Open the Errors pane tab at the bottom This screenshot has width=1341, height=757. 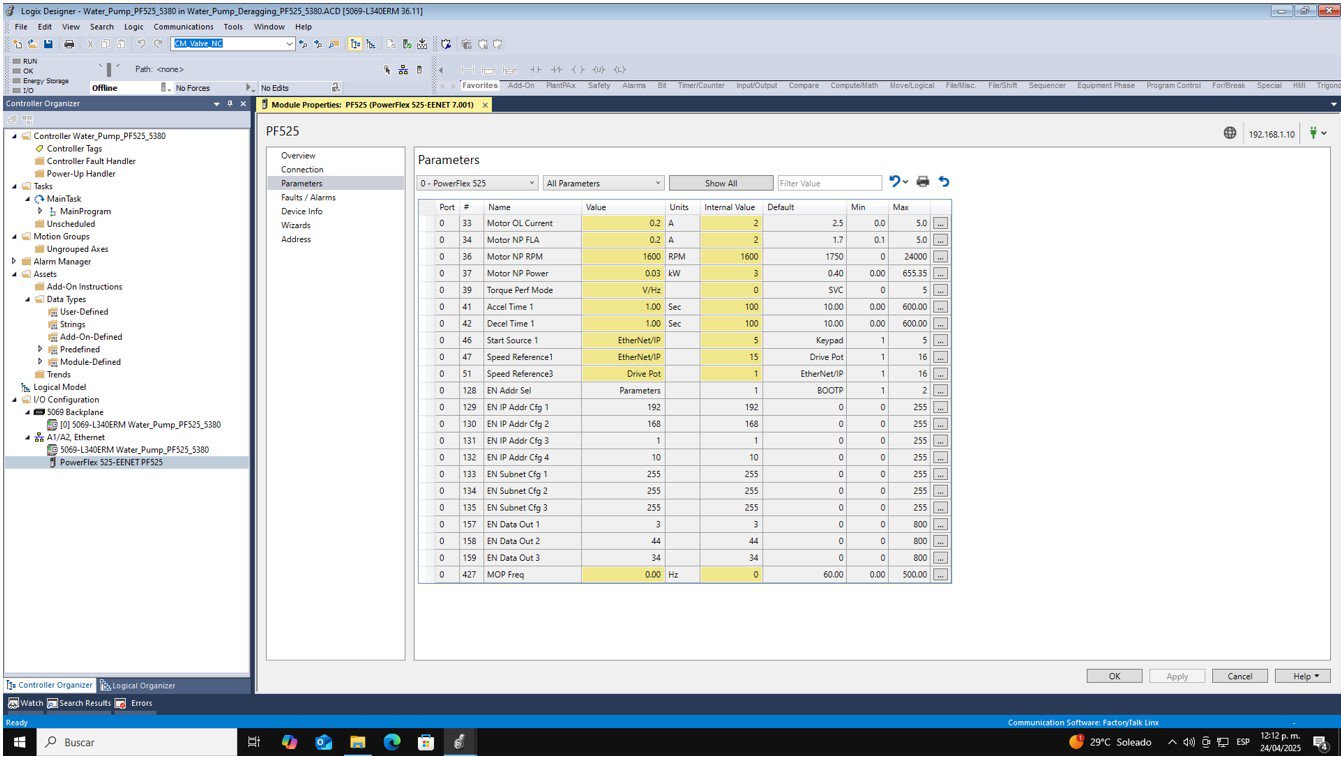click(x=135, y=703)
